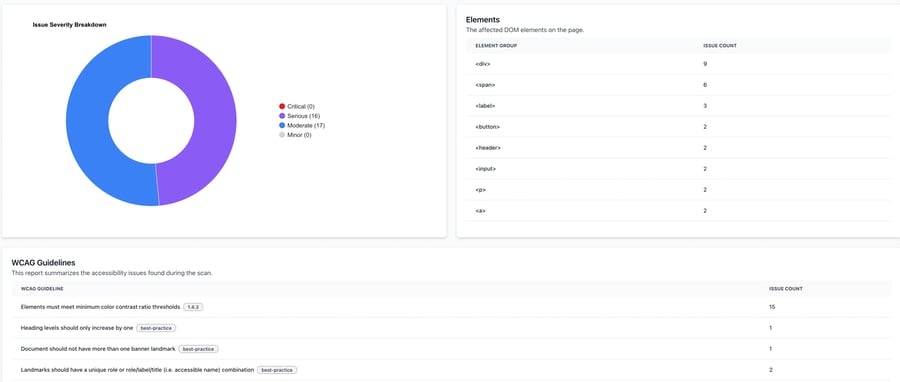Select the <div> element row
900x382 pixels.
[678, 64]
